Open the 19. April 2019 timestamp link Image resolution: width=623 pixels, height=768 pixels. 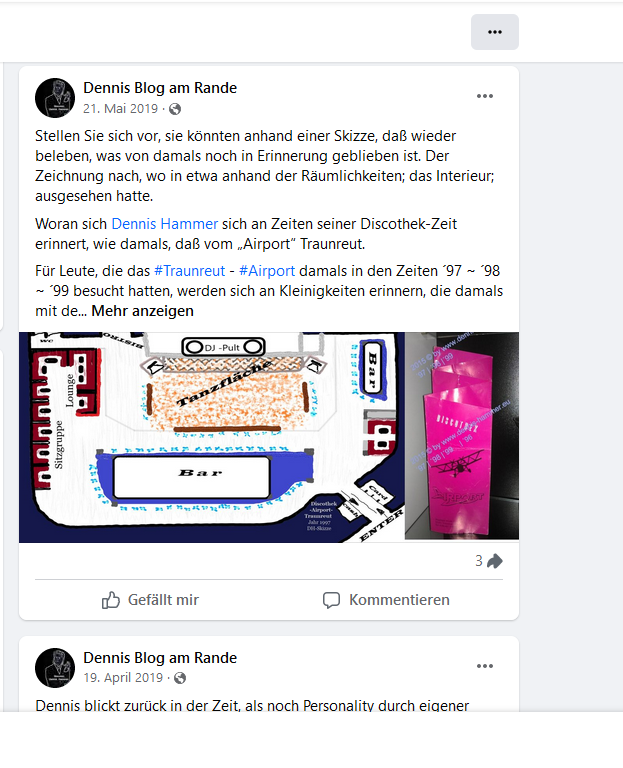tap(123, 677)
